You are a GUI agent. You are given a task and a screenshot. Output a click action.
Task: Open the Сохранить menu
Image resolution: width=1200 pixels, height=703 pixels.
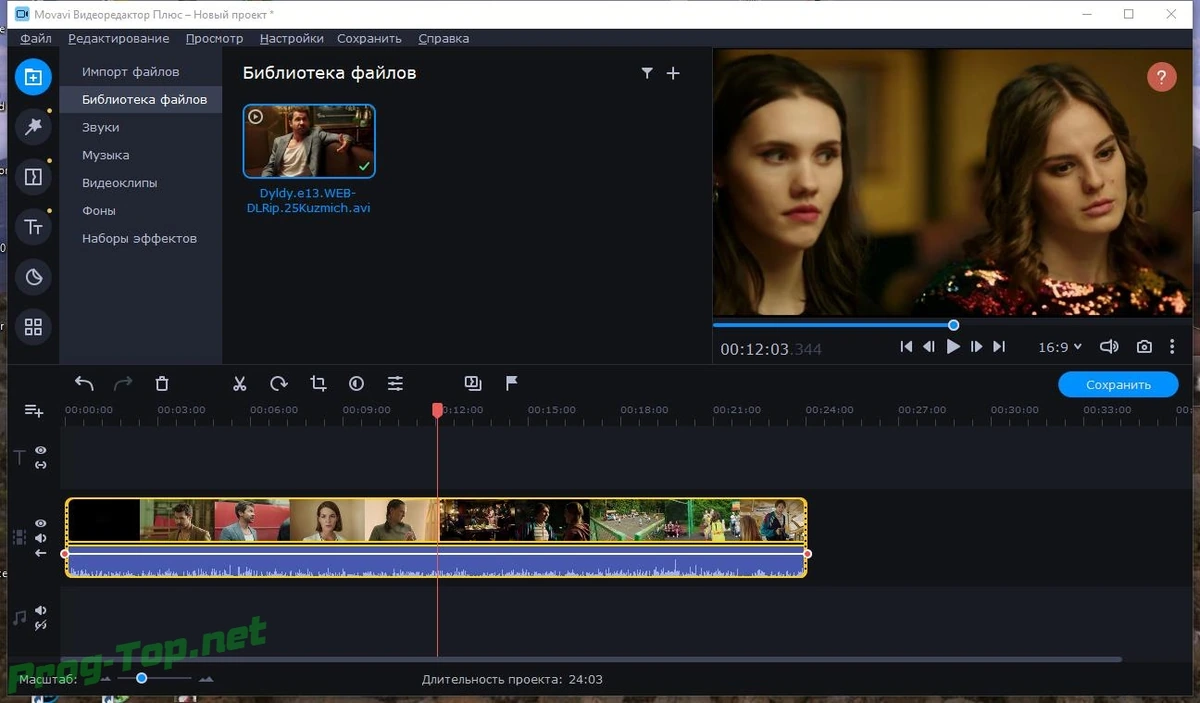(x=369, y=39)
